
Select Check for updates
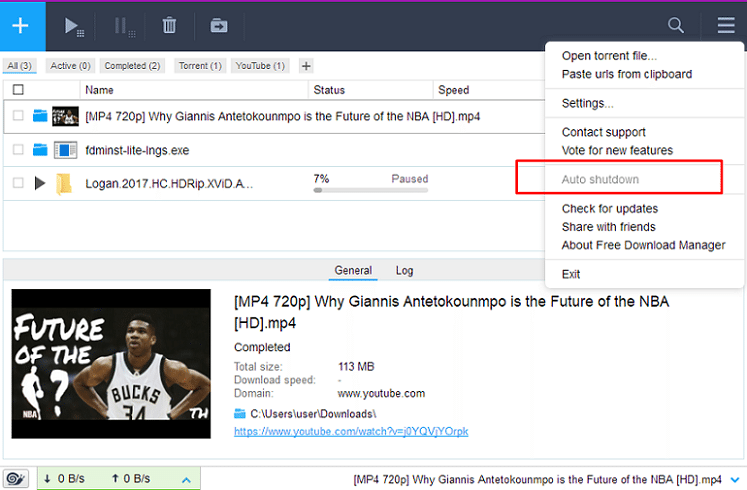609,209
